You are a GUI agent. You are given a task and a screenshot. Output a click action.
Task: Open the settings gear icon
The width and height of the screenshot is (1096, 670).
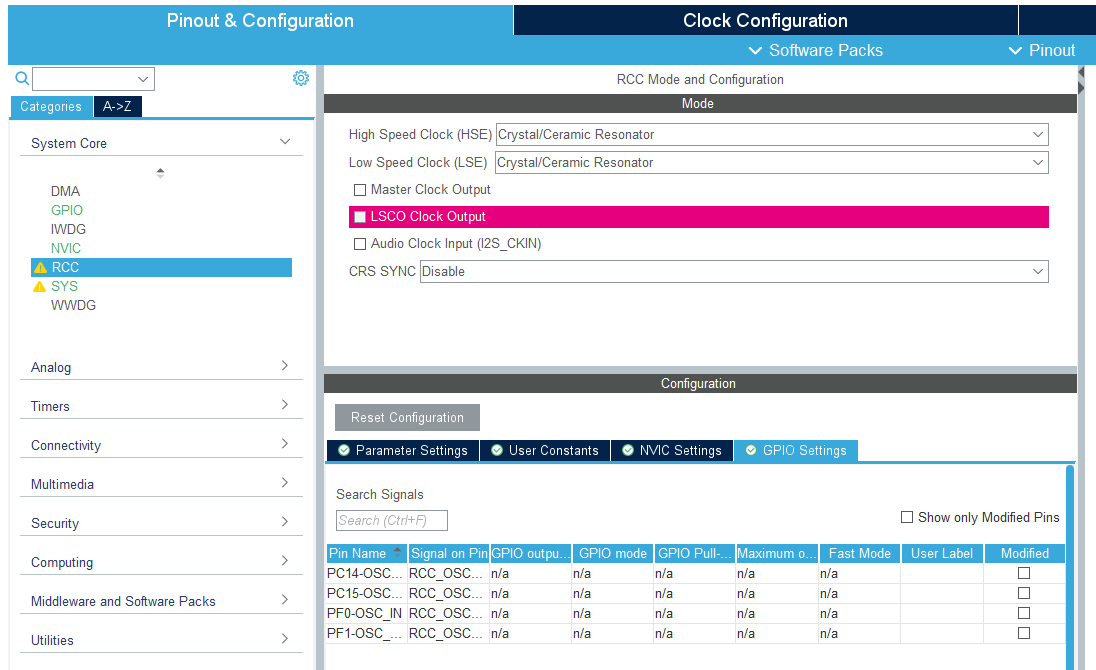click(301, 77)
